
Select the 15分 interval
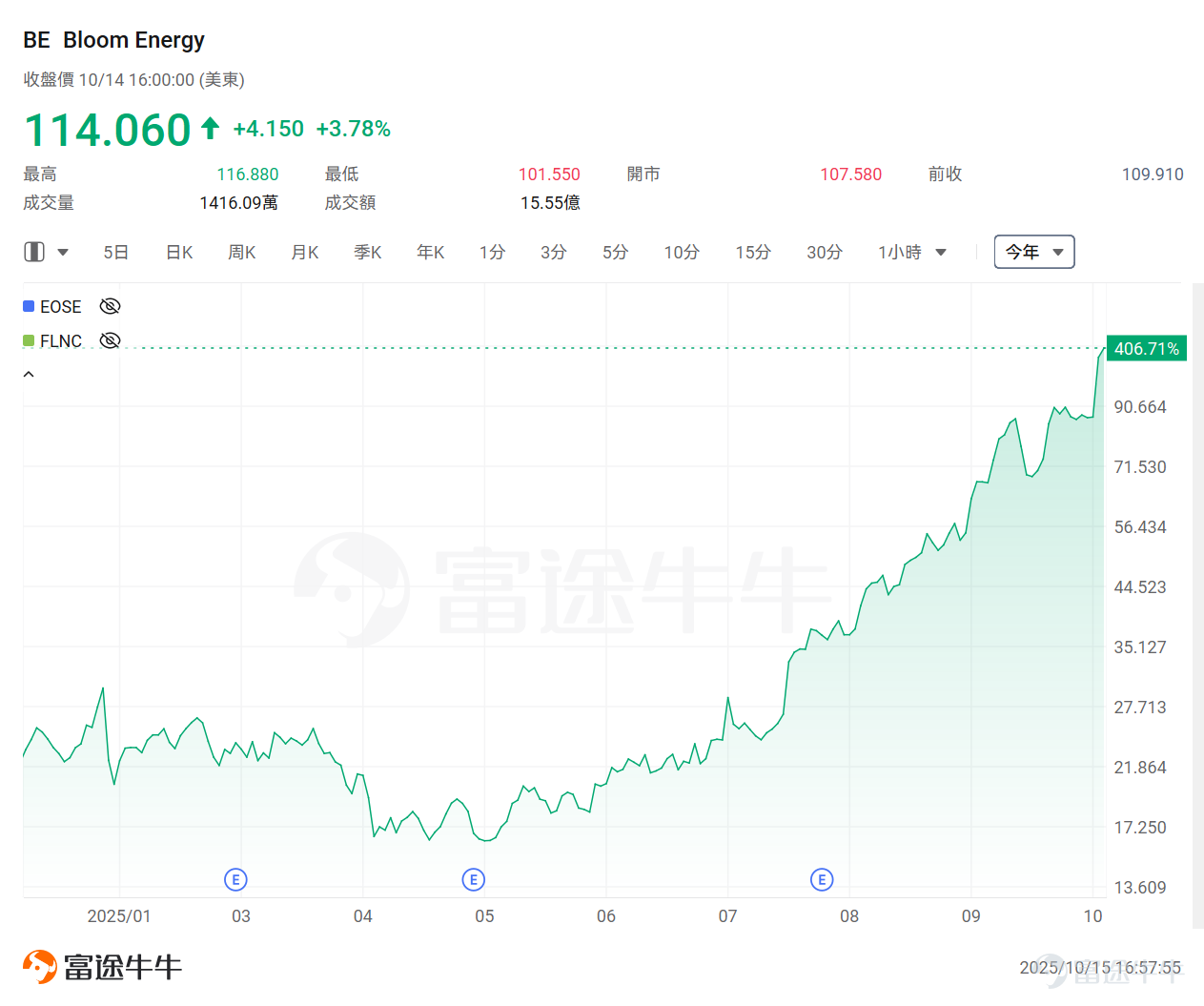753,252
